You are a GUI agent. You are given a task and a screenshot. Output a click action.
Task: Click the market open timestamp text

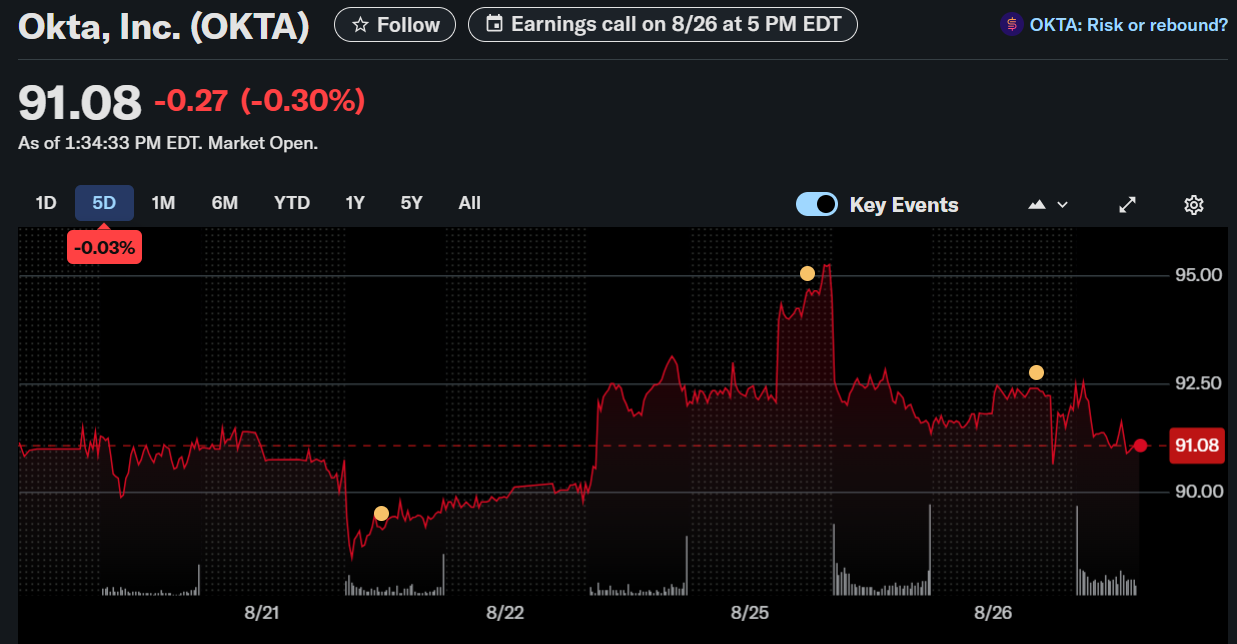pos(168,143)
